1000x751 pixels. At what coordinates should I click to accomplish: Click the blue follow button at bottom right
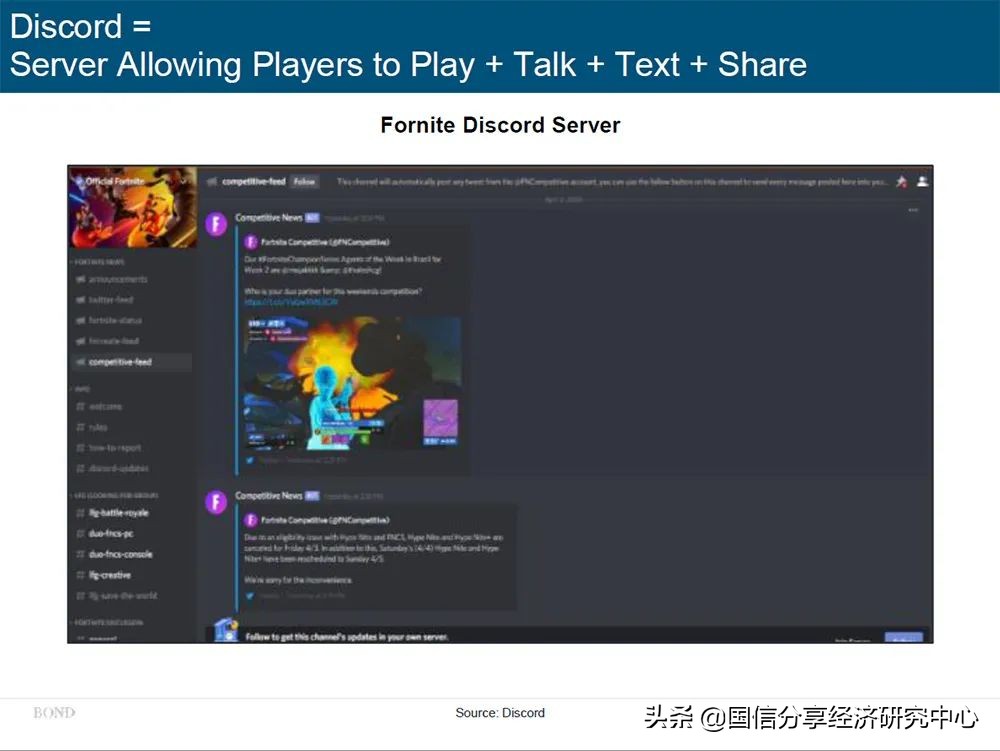(905, 637)
